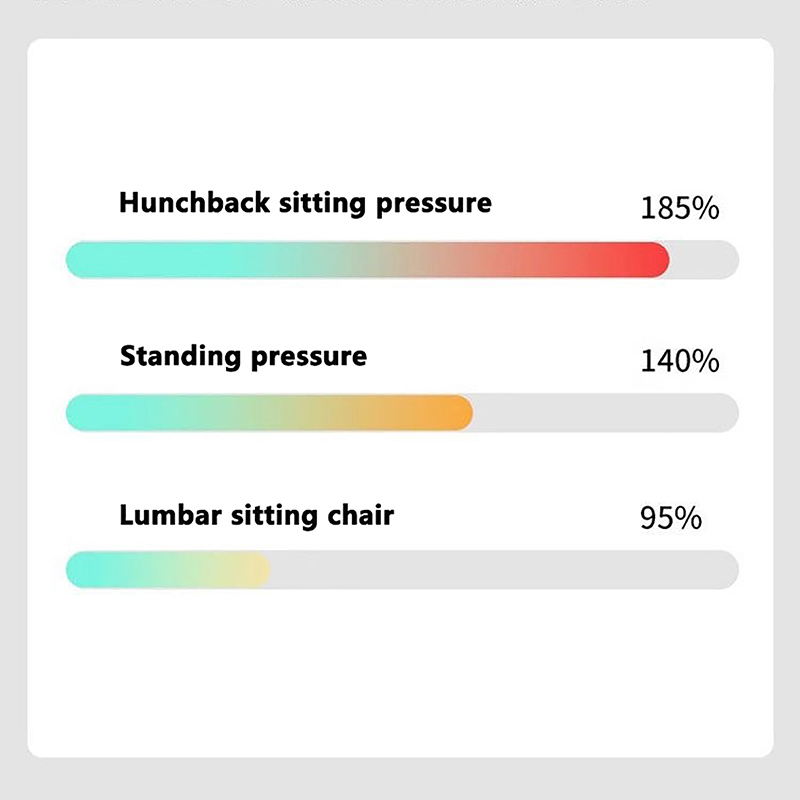The width and height of the screenshot is (800, 800).
Task: Click the middle of Hunchback bar gradient
Action: tap(368, 260)
